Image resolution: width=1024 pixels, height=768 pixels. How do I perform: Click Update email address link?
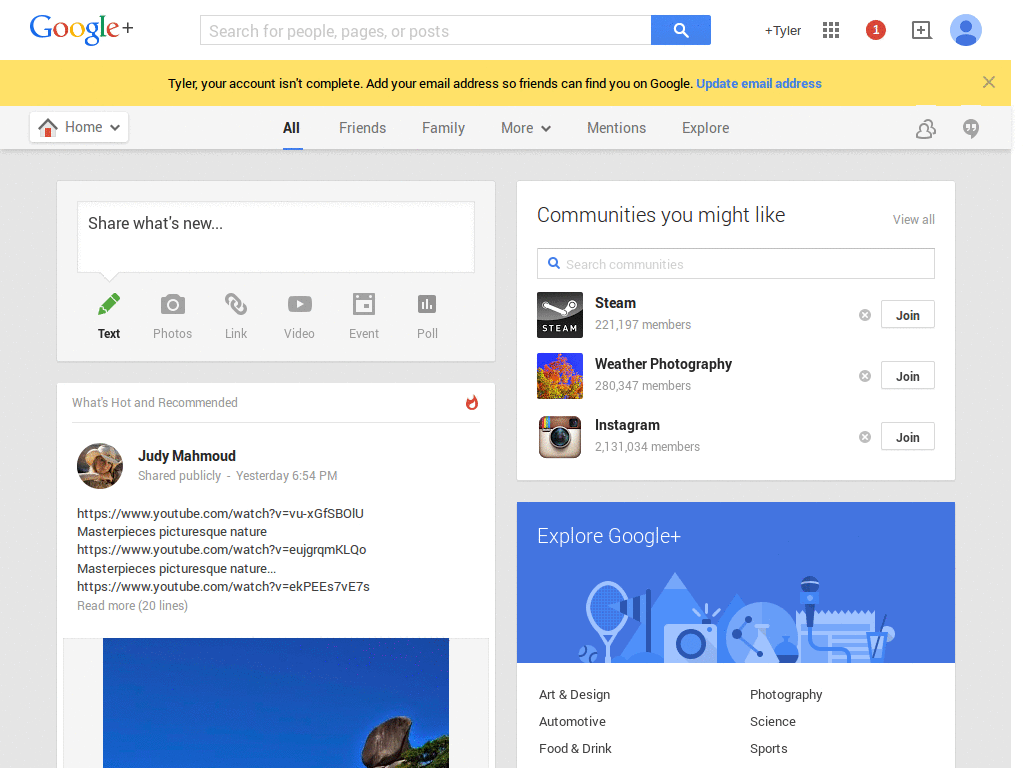tap(759, 84)
